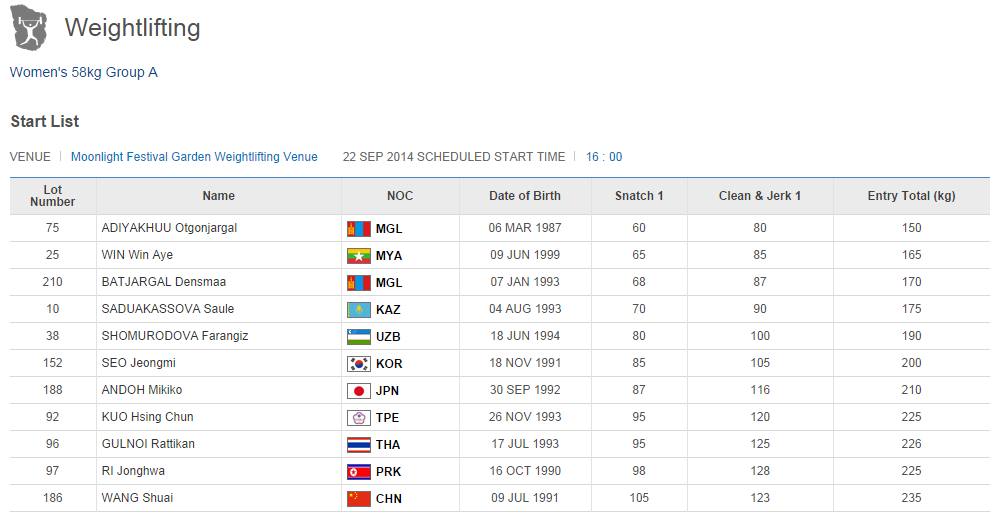Click the Mongolia flag beside ADIYAKHUU Otgonjargal

(x=359, y=229)
